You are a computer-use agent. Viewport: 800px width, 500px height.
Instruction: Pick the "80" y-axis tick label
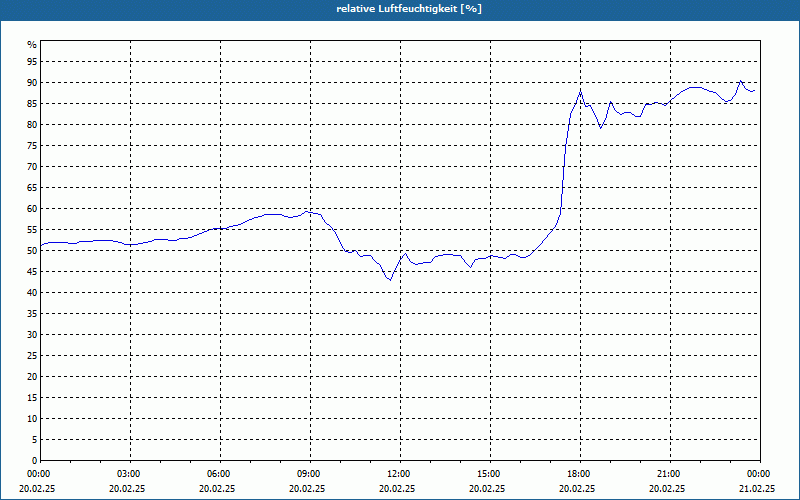click(32, 124)
